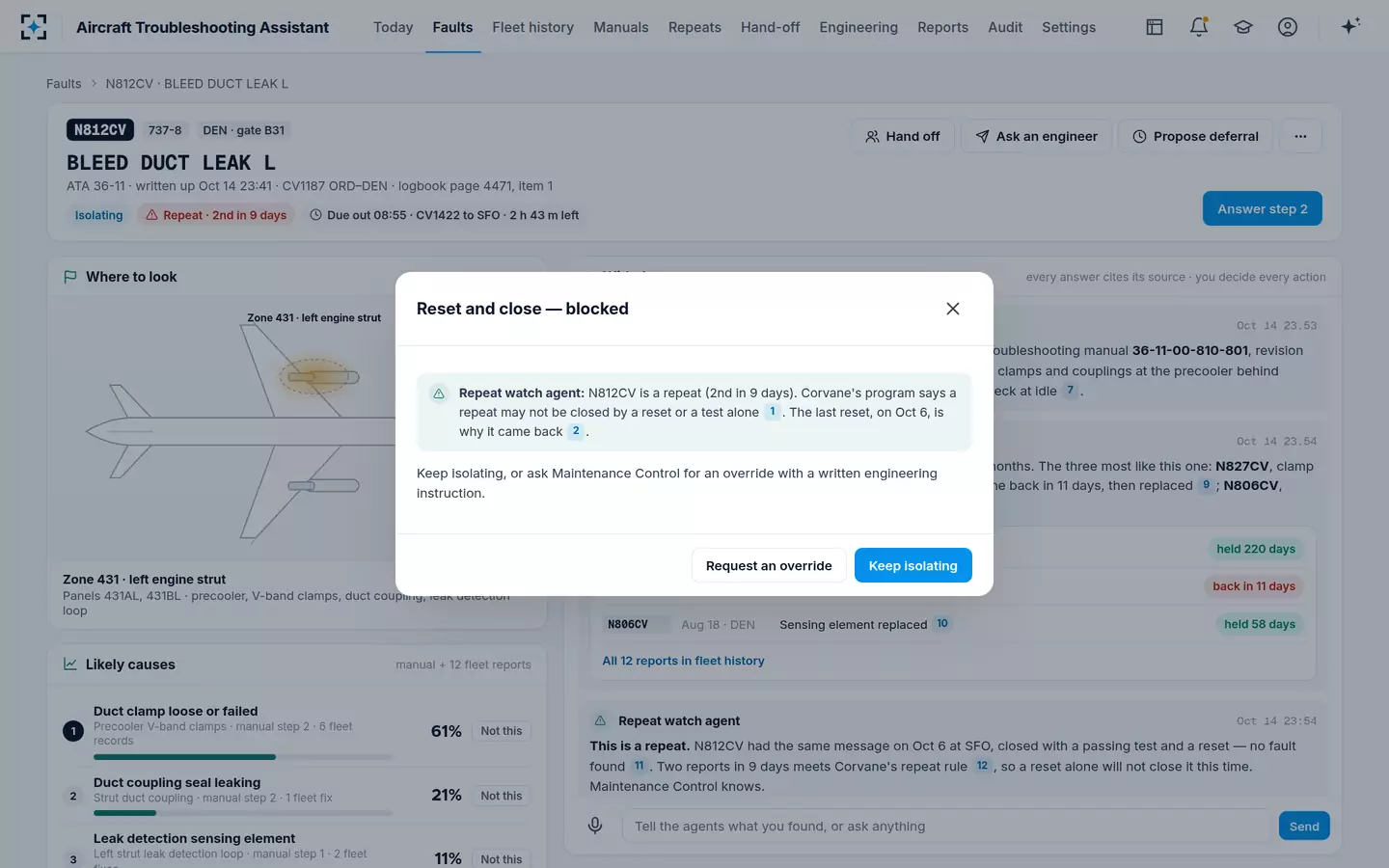Click Propose deferral
Screen dimensions: 1389x868
pyautogui.click(x=1195, y=136)
